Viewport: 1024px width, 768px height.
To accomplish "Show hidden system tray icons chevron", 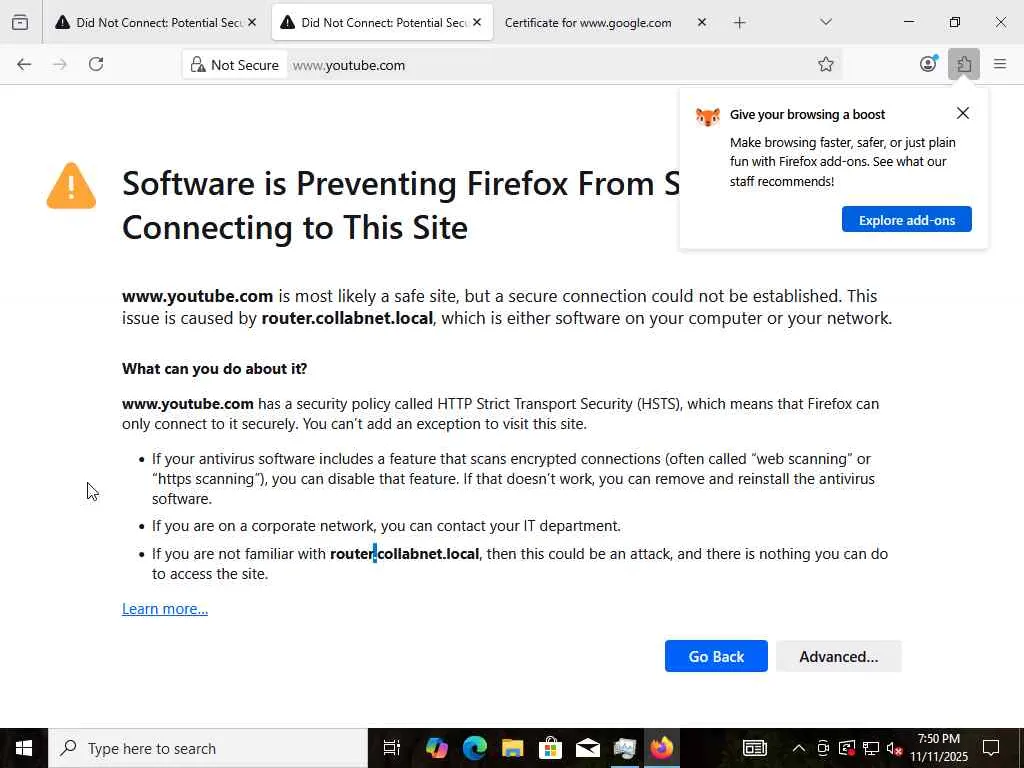I will click(798, 748).
